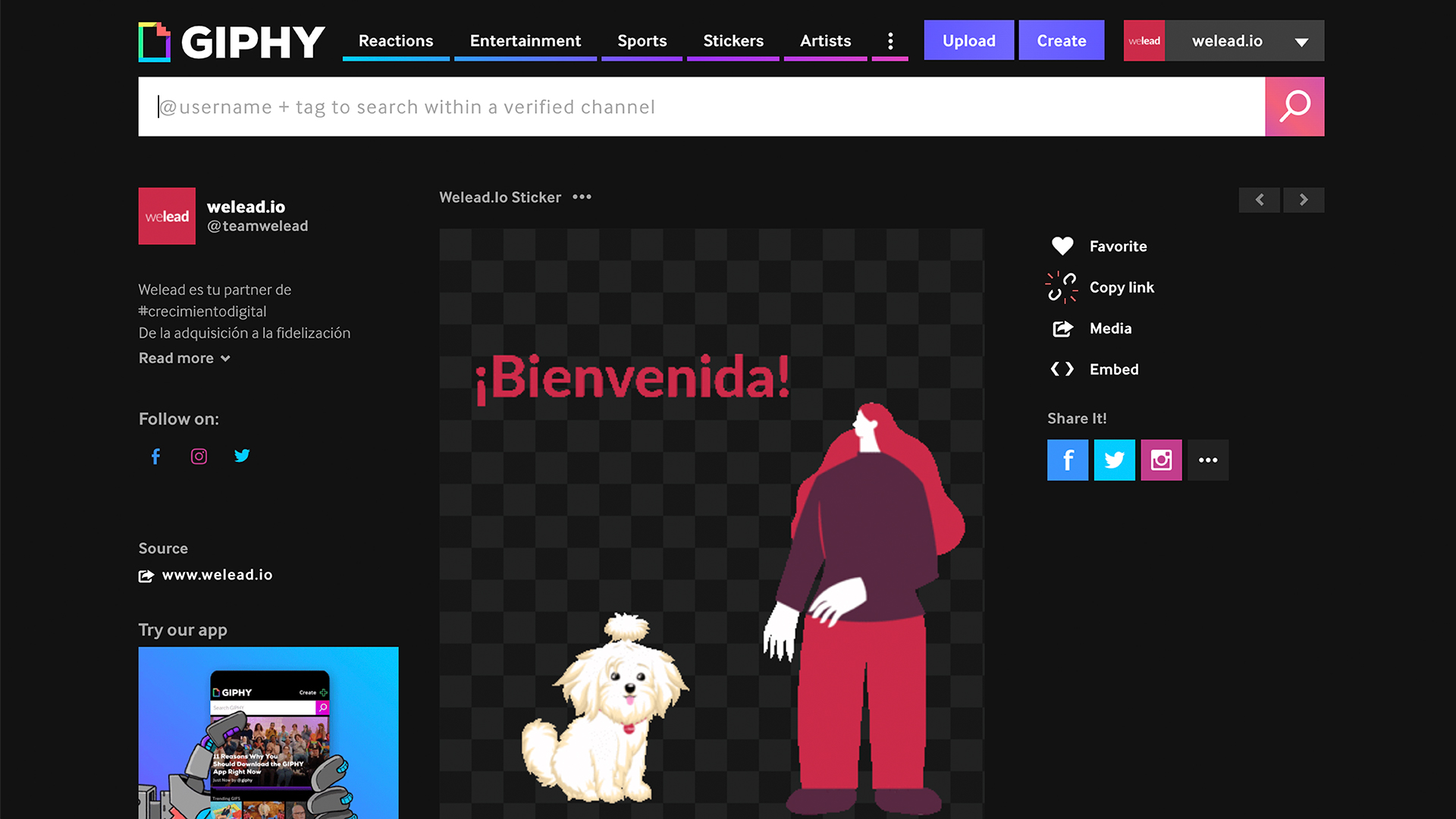Open the Sports category
The height and width of the screenshot is (819, 1456).
tap(642, 41)
